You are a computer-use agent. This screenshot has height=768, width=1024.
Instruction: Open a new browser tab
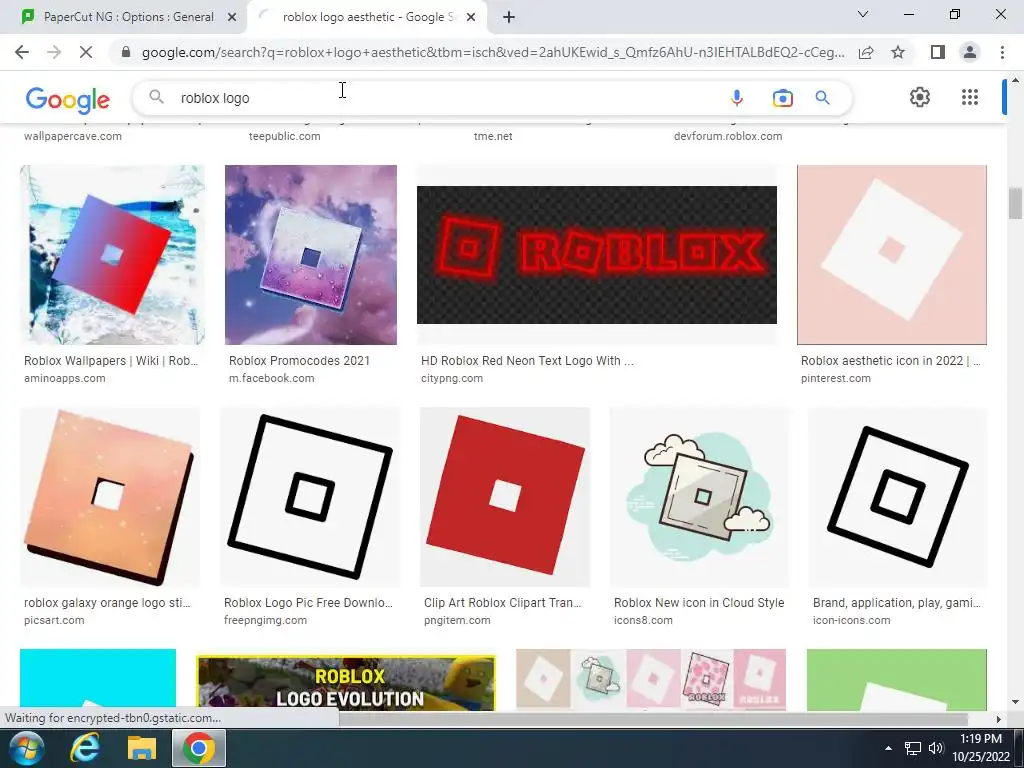click(x=509, y=17)
